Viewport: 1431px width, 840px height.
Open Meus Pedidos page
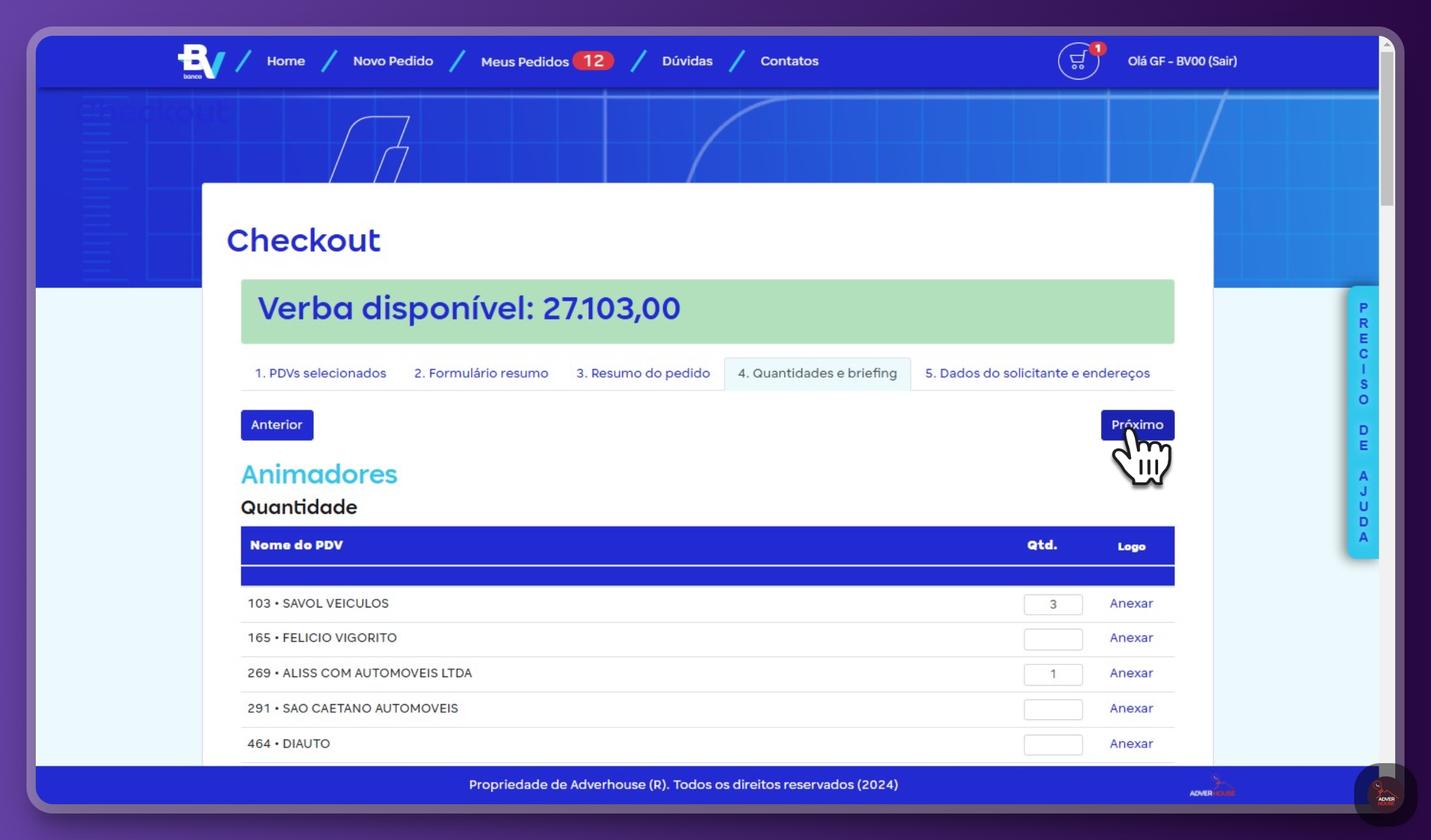coord(525,62)
